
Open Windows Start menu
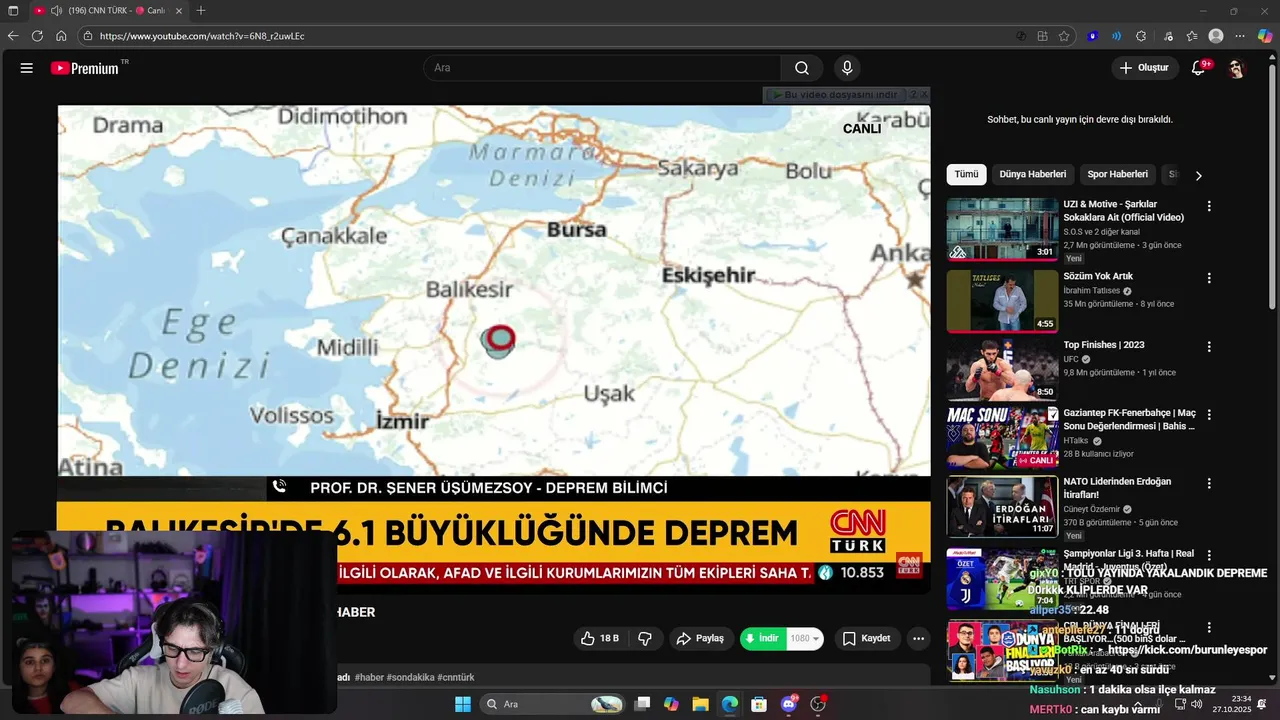(x=463, y=704)
